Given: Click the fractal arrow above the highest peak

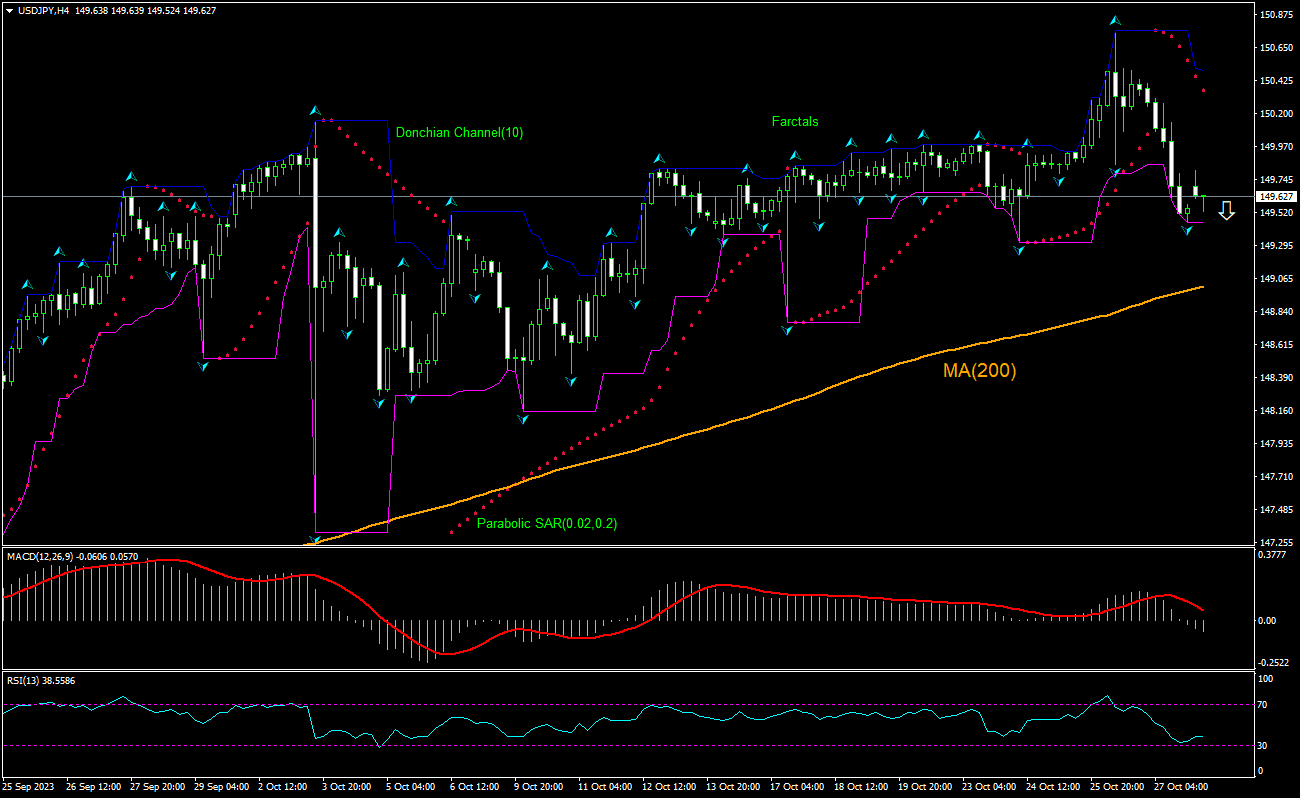Looking at the screenshot, I should 1114,20.
